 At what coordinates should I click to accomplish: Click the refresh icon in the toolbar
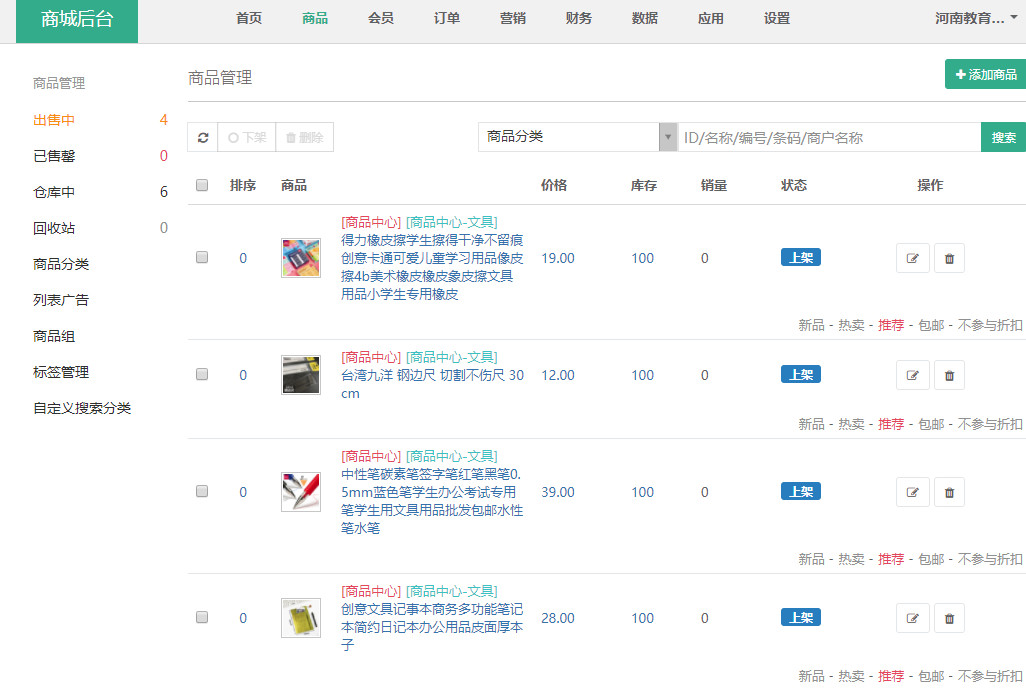[203, 137]
